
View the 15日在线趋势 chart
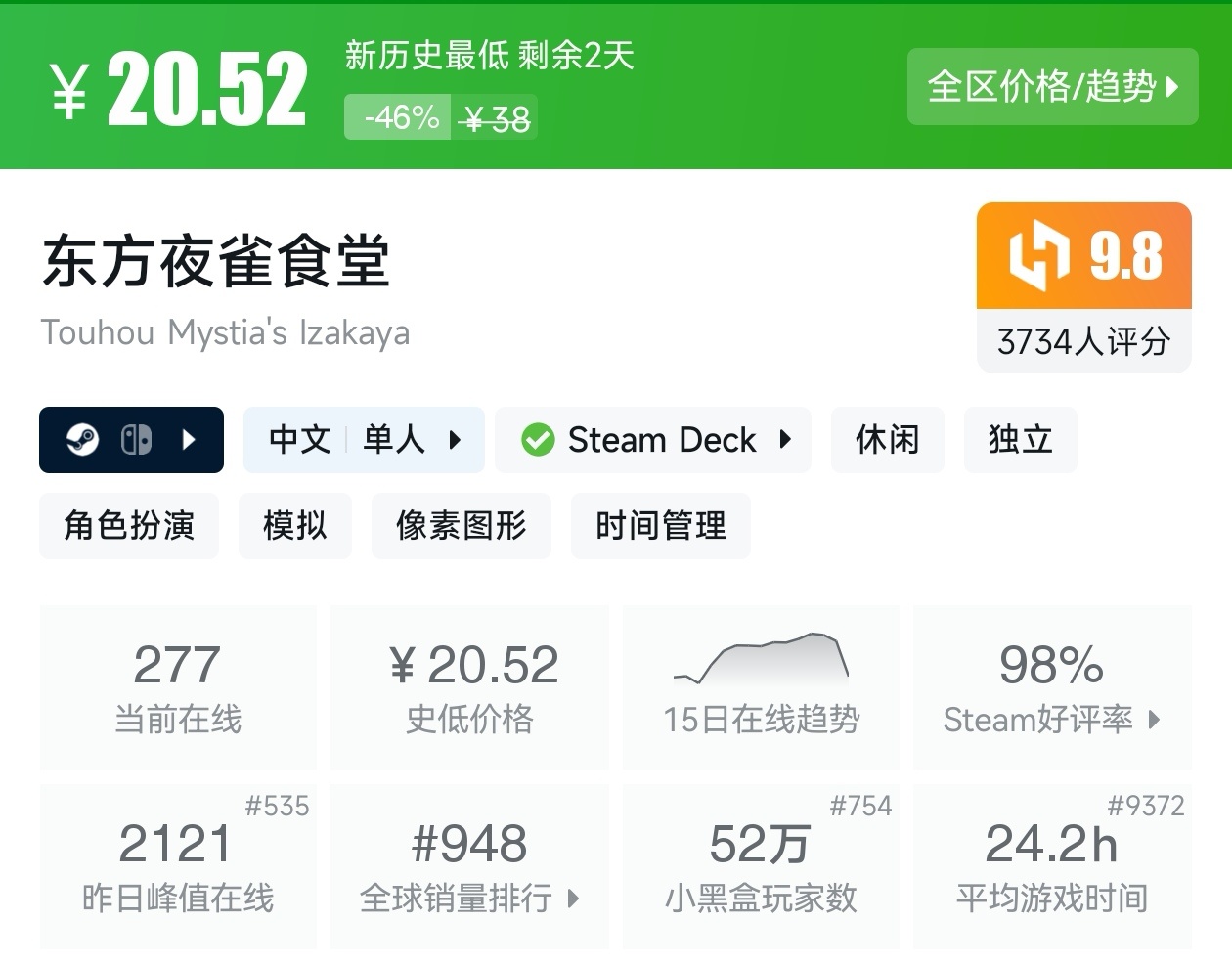[x=761, y=688]
